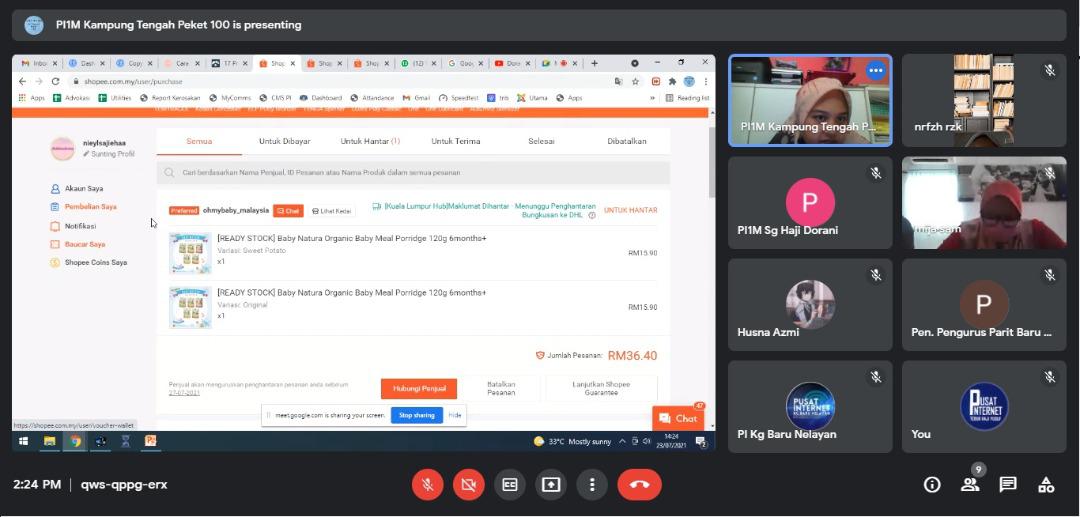
Task: Open PowerPoint in shared taskbar
Action: (x=150, y=441)
